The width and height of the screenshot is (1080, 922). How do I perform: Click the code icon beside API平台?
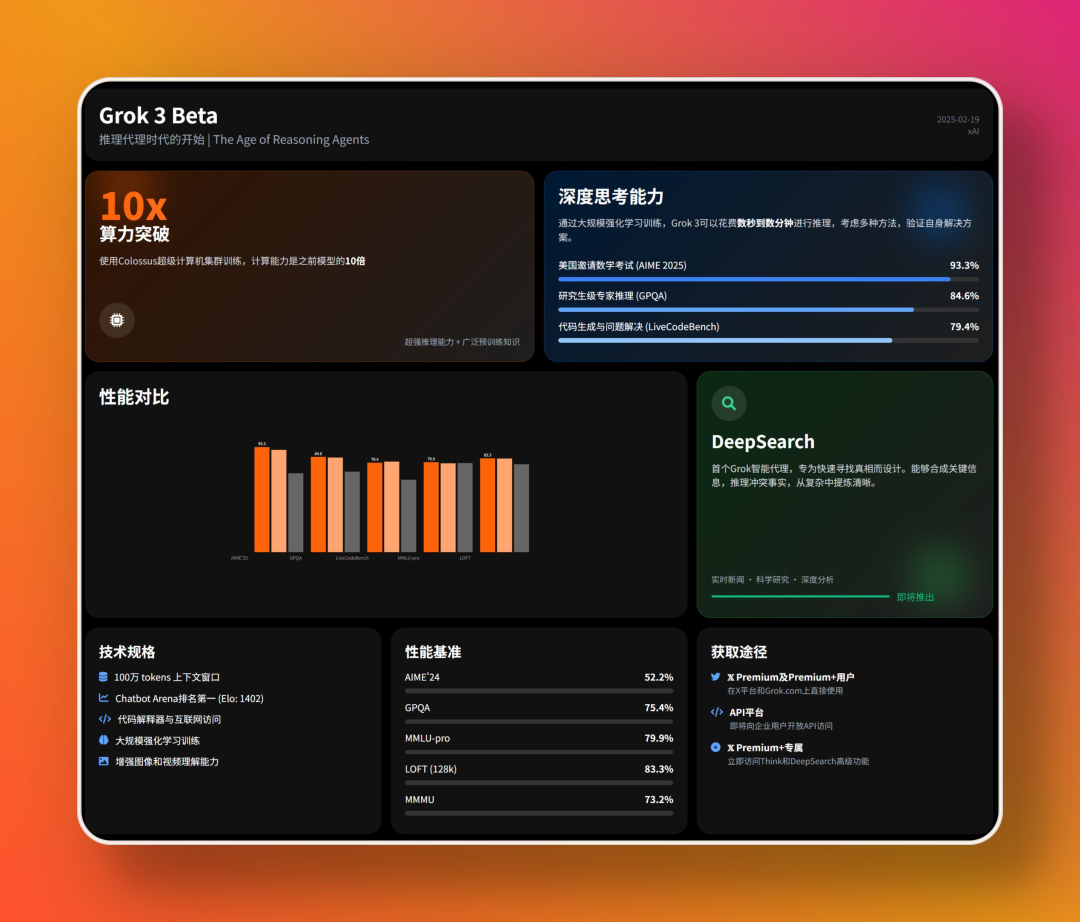point(717,712)
